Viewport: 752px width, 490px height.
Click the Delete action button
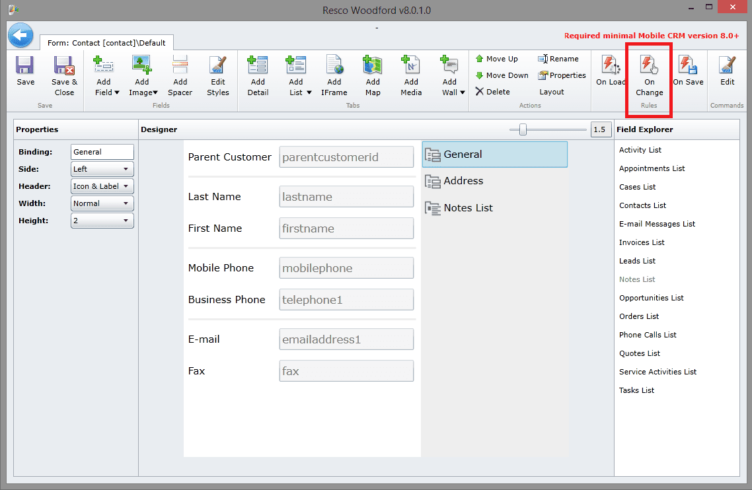494,91
